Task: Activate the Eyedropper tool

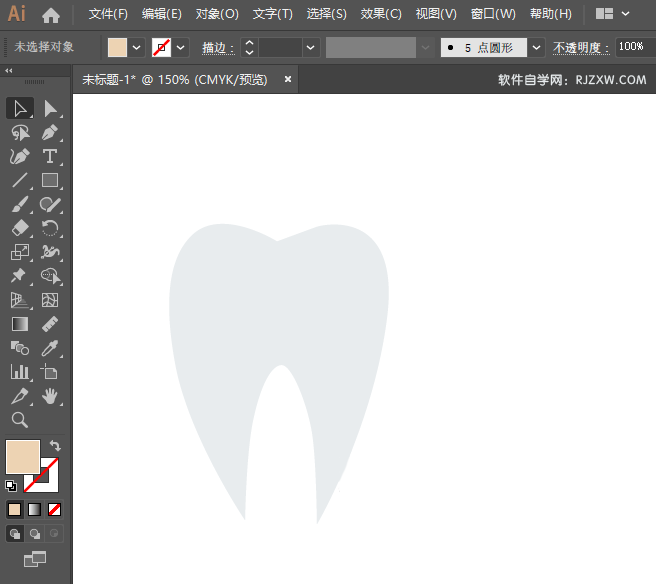Action: (x=50, y=348)
